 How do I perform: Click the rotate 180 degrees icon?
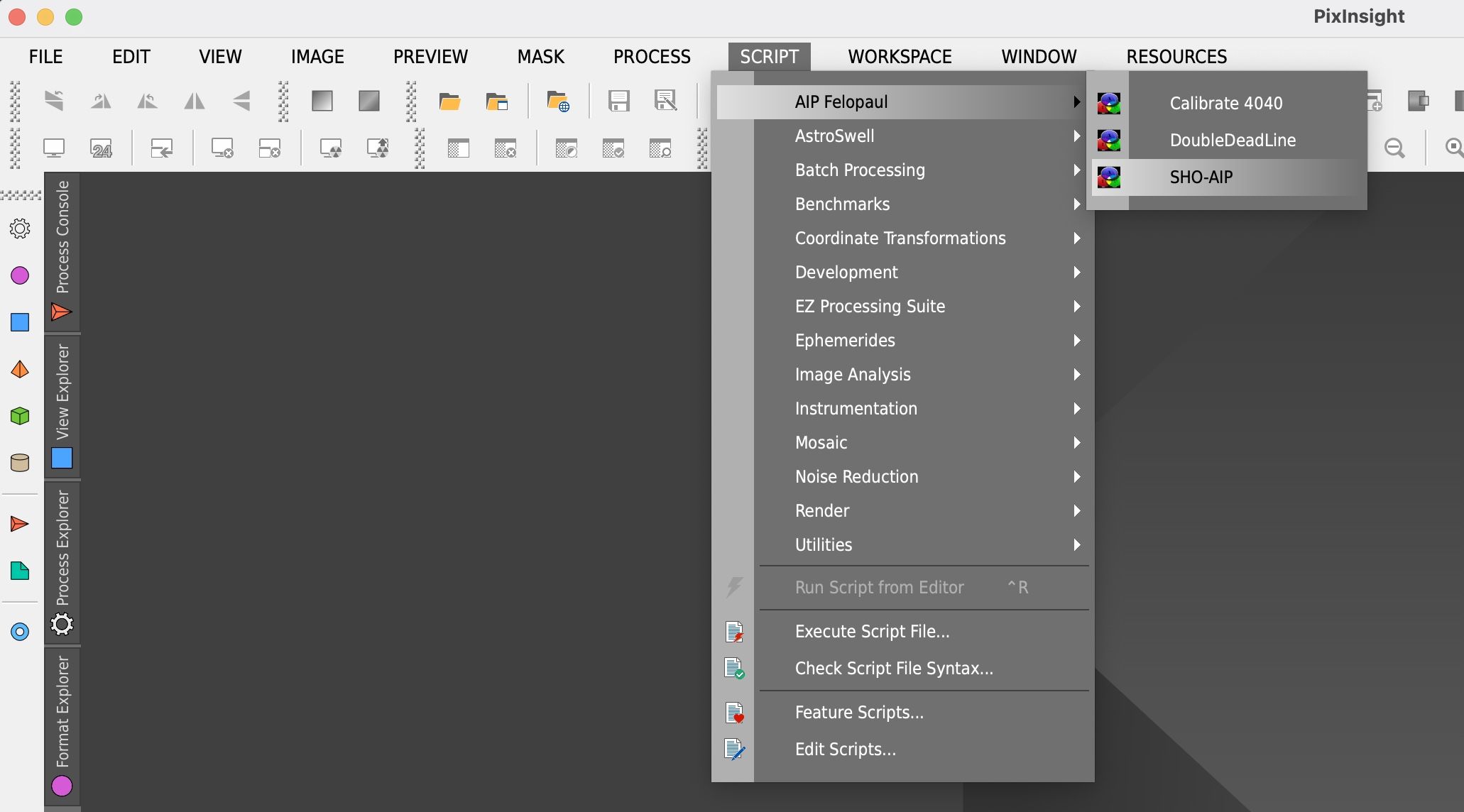click(x=54, y=101)
